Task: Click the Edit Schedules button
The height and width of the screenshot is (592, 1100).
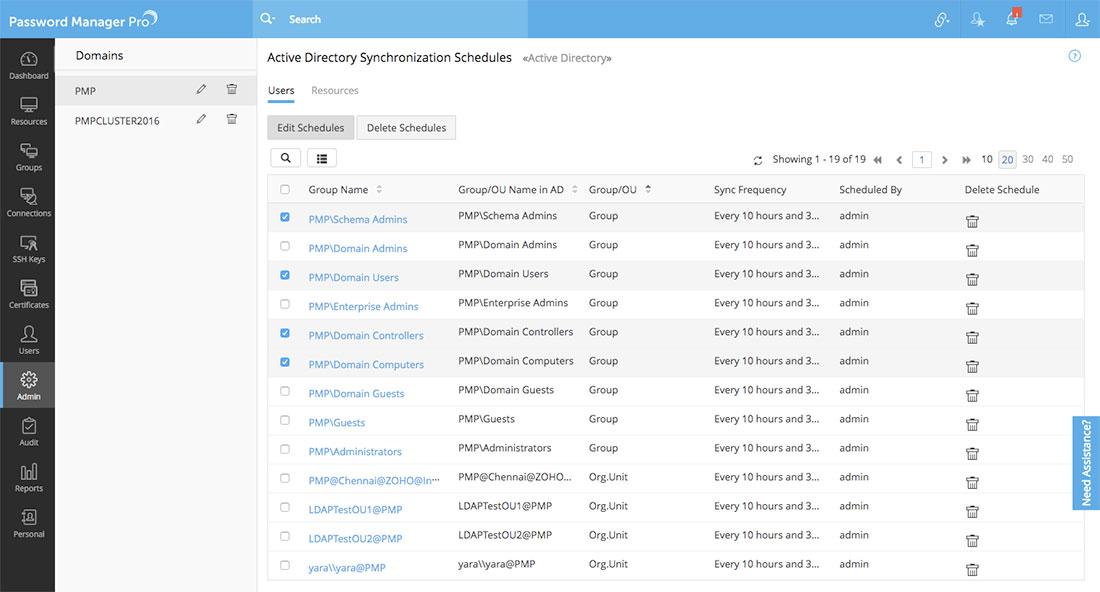Action: (310, 128)
